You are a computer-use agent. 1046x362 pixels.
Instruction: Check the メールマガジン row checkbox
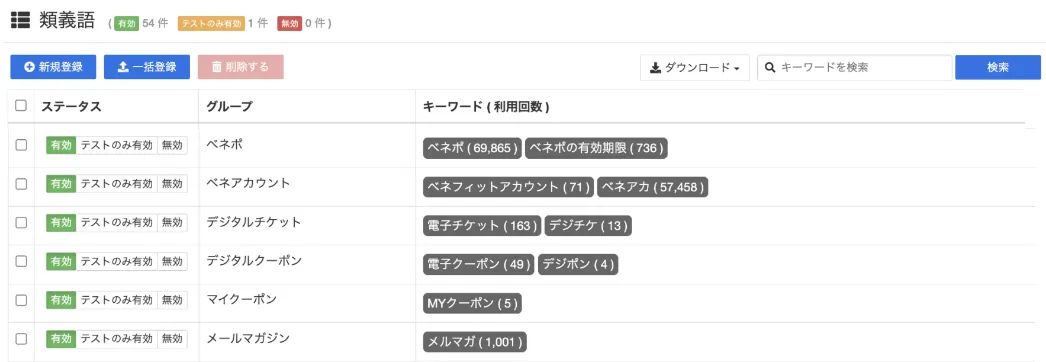click(x=21, y=339)
